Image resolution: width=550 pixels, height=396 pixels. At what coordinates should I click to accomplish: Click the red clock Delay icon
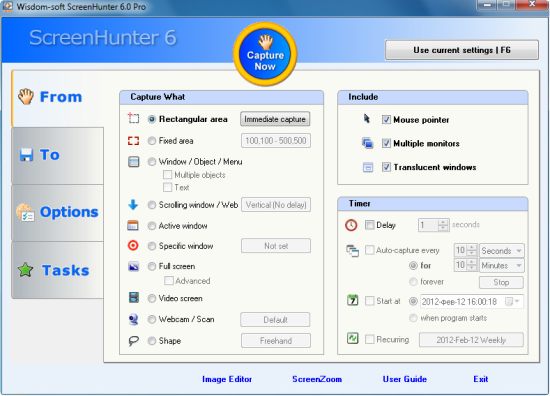(x=351, y=225)
